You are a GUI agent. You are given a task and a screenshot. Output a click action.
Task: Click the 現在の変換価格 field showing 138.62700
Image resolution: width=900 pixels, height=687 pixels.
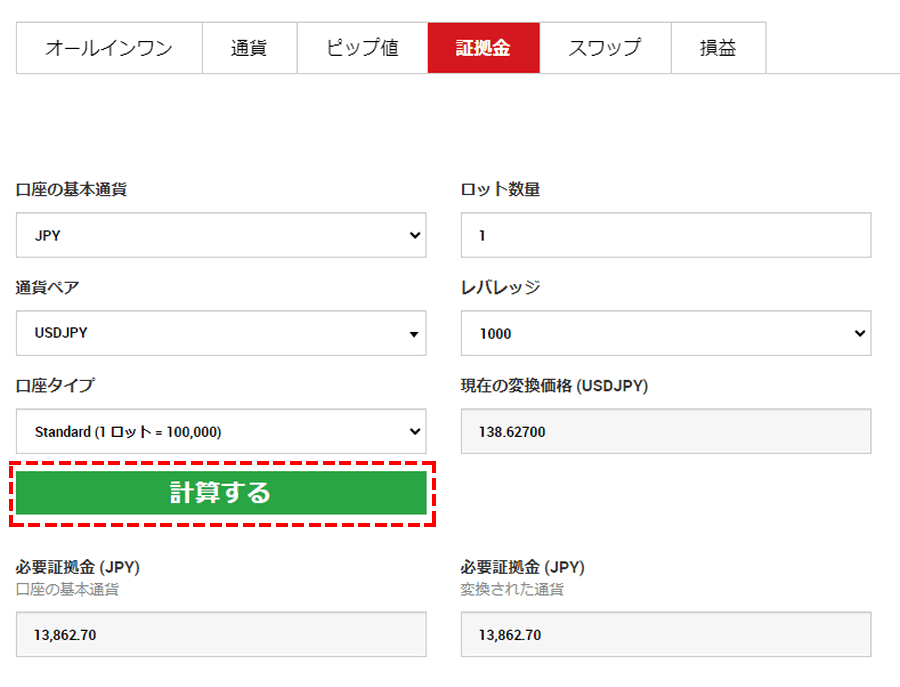pos(665,432)
